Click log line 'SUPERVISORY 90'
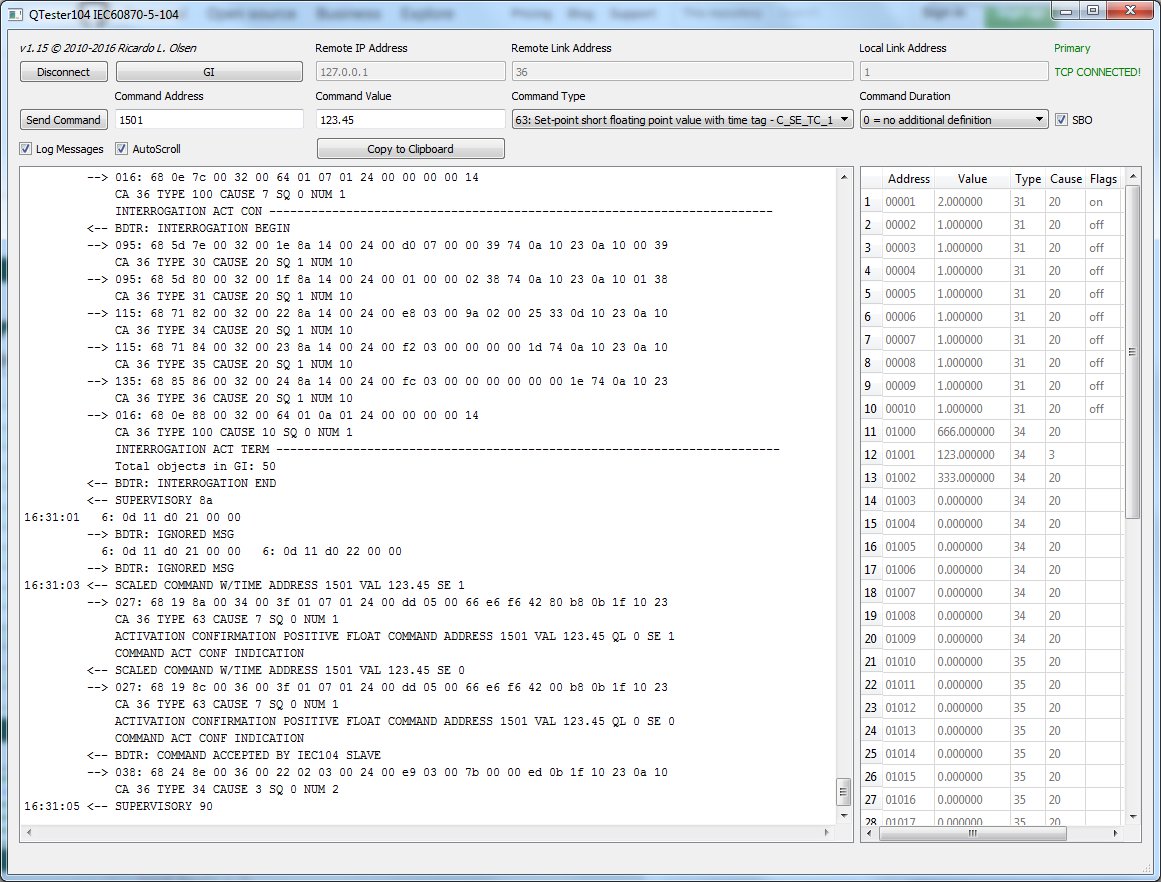This screenshot has width=1161, height=882. (x=164, y=806)
